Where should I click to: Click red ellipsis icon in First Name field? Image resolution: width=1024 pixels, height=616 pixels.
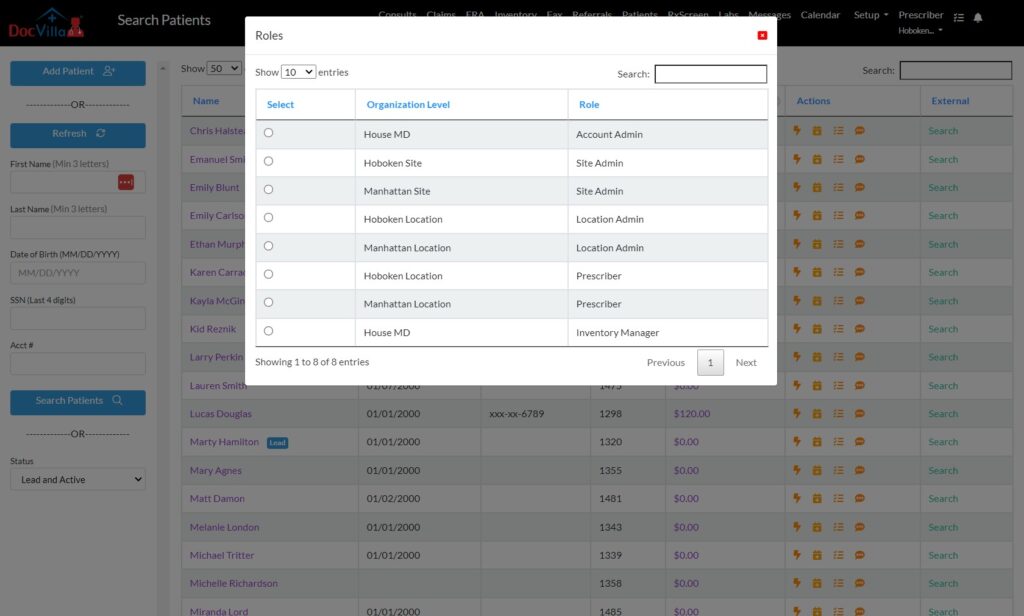[126, 182]
